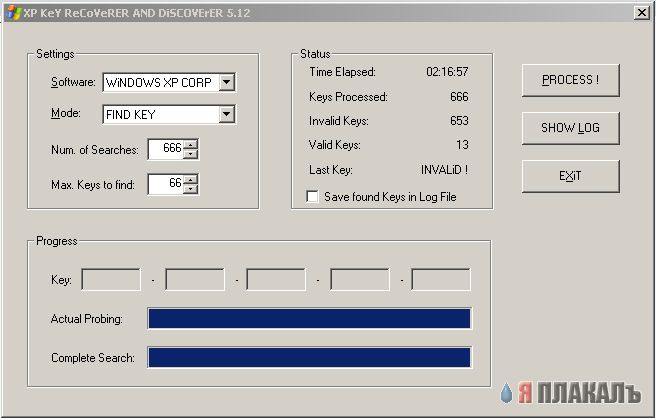This screenshot has height=418, width=656.
Task: Click the first Key segment box
Action: [x=111, y=280]
